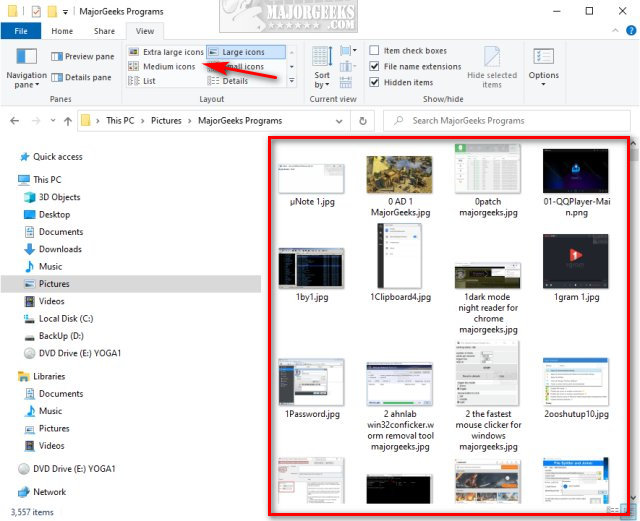Click the Up one level arrow
640x521 pixels.
(68, 121)
